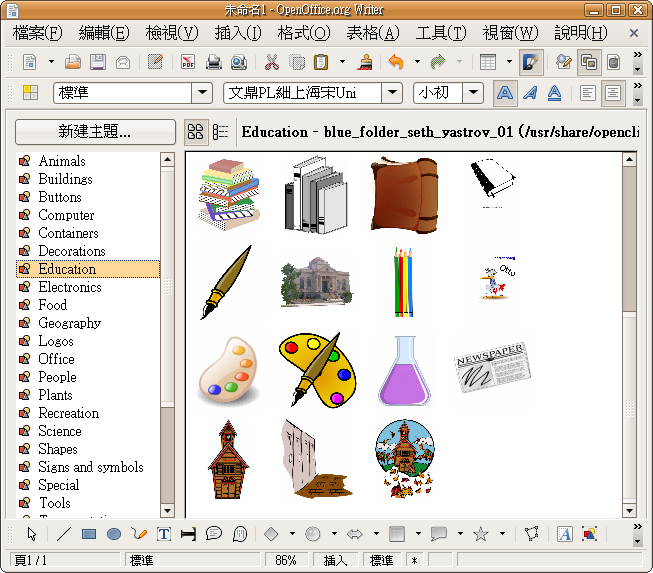Click the Undo arrow icon
This screenshot has height=573, width=653.
coord(396,62)
